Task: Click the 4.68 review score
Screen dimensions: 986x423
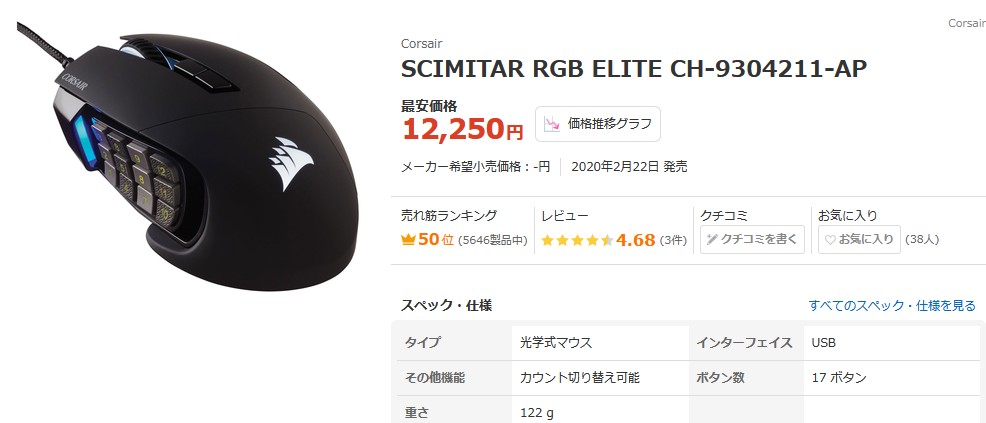Action: (x=635, y=240)
